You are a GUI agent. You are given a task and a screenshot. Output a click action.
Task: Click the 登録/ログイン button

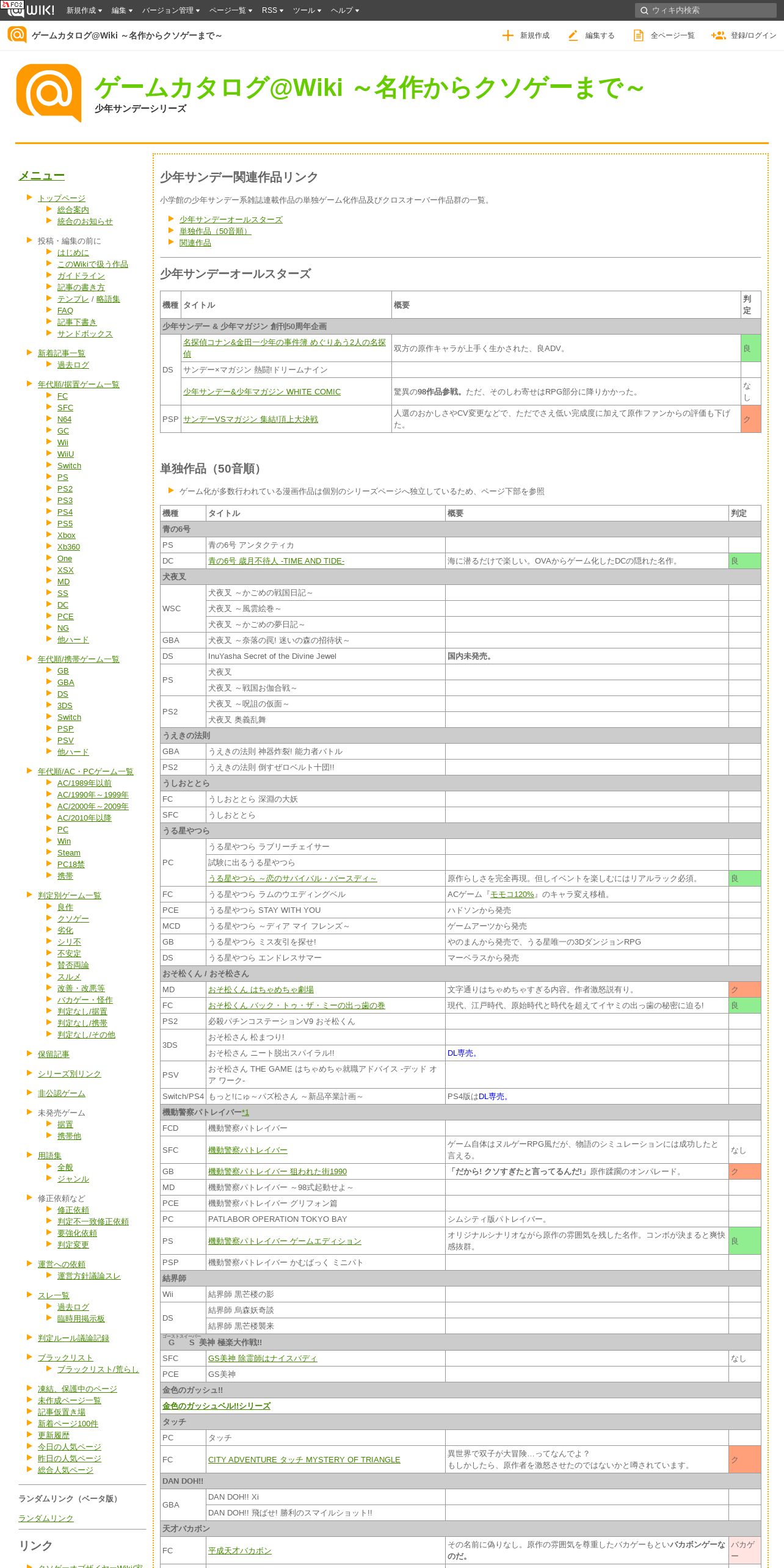pyautogui.click(x=744, y=35)
